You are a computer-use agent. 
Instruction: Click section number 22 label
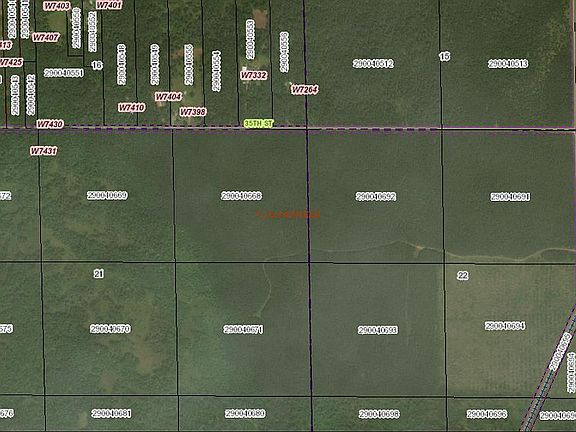(x=462, y=276)
